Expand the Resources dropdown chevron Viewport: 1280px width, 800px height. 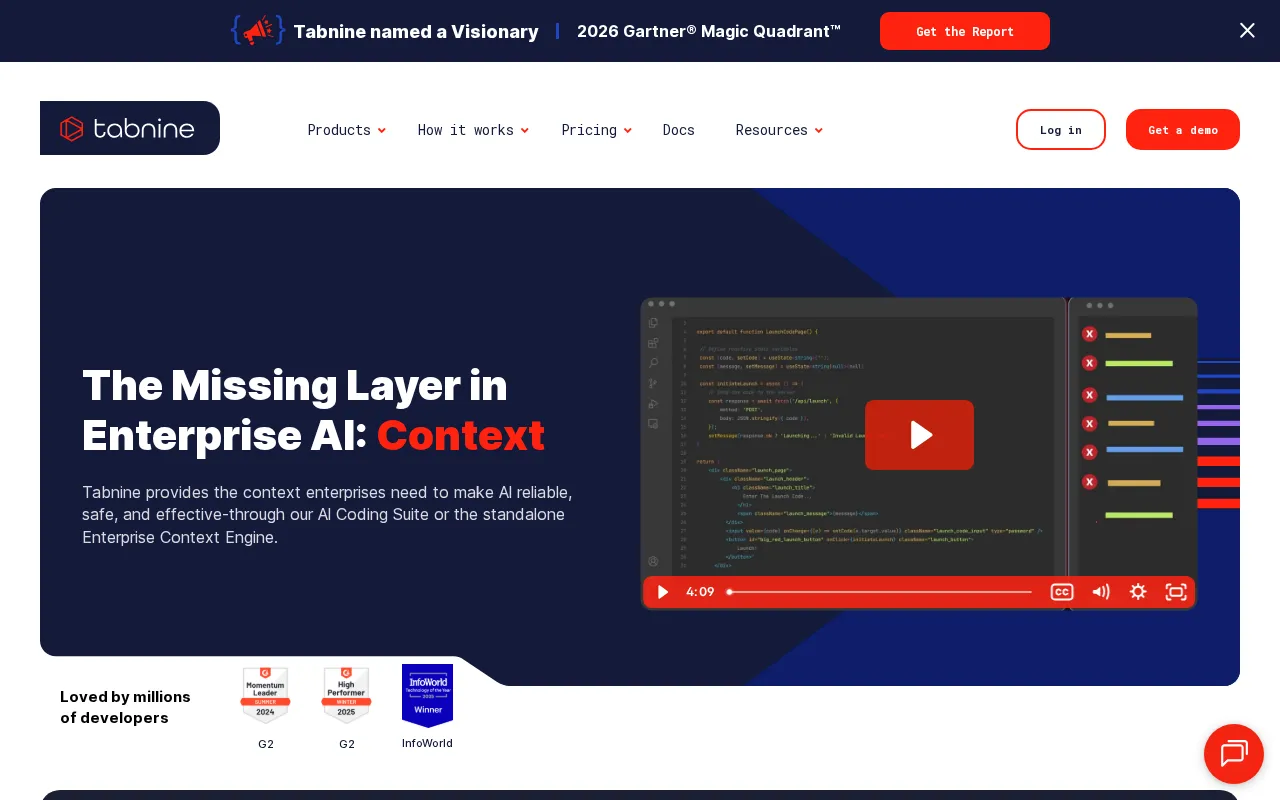(818, 131)
